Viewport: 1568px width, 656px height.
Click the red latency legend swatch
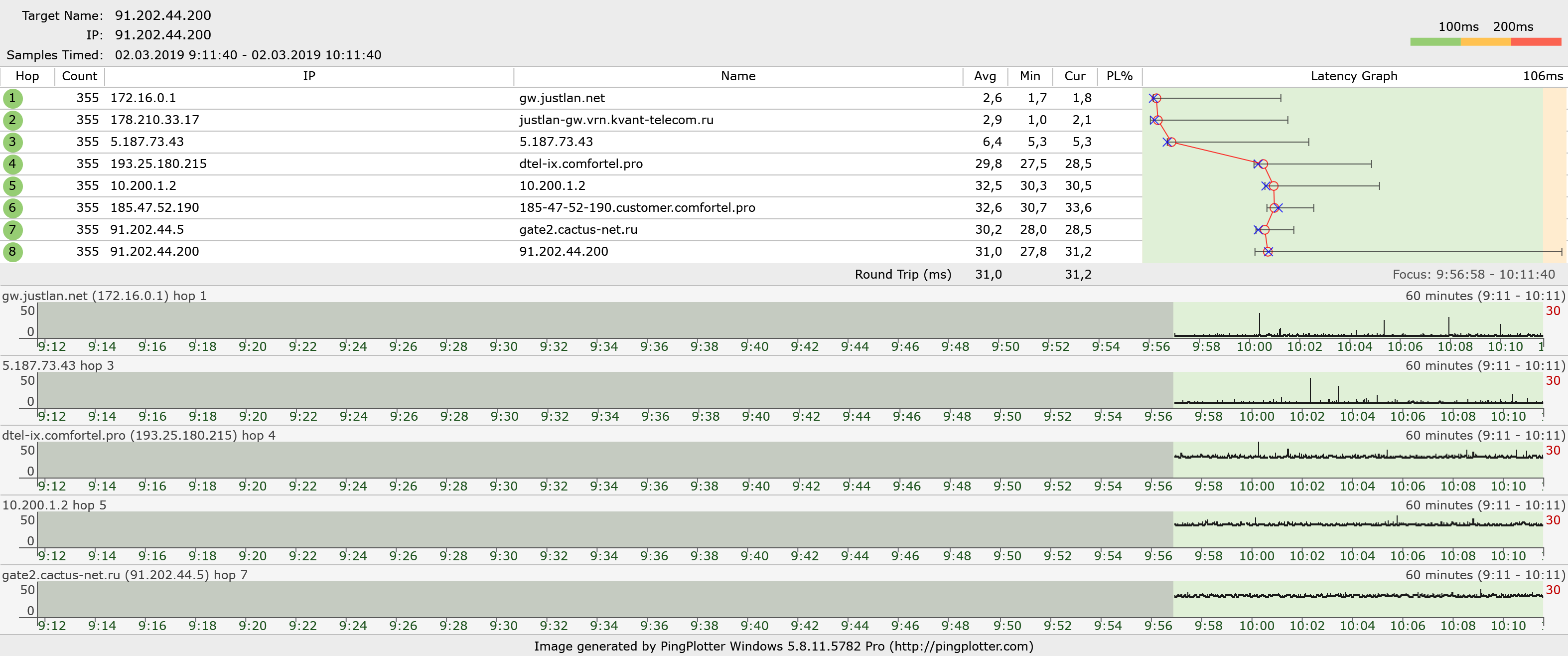[1536, 42]
